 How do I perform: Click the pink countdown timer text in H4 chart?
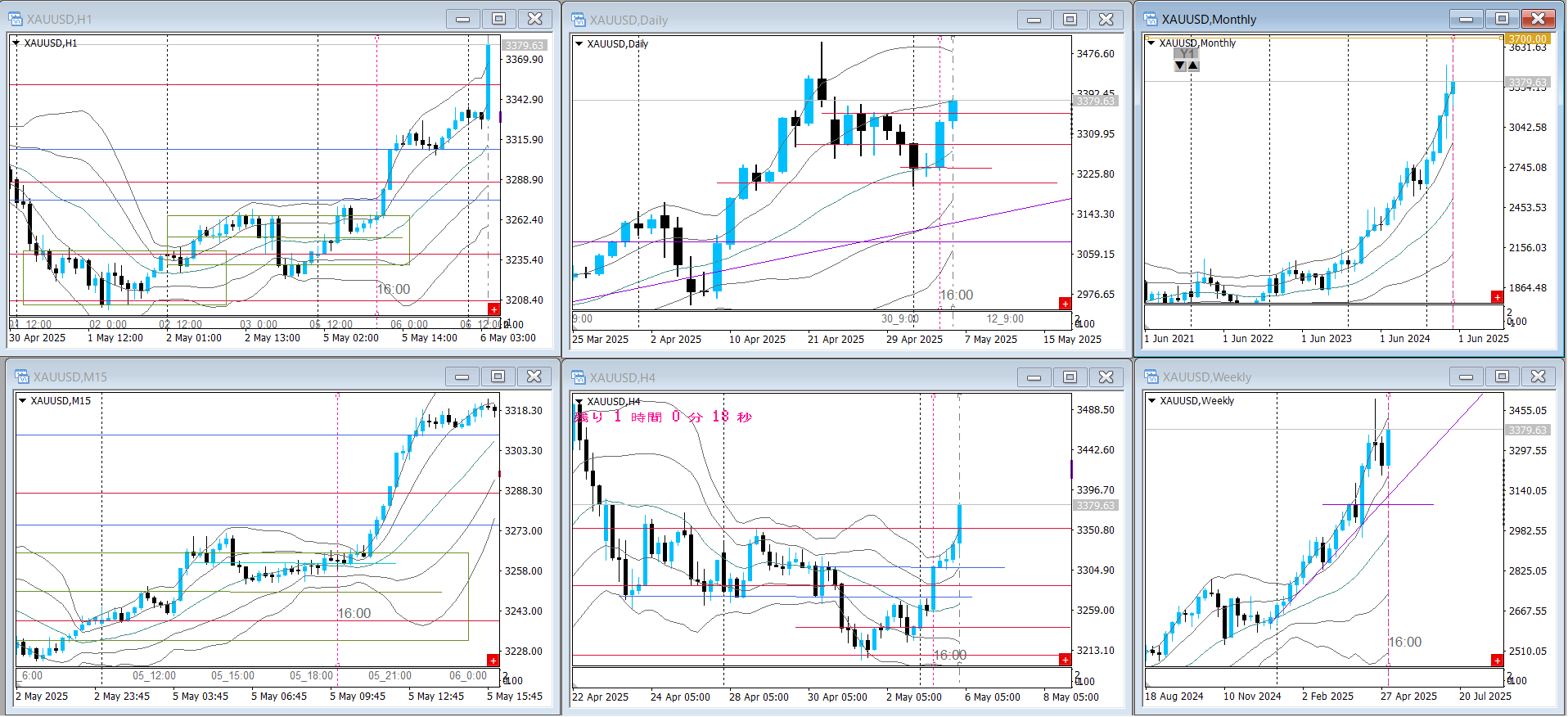[x=663, y=417]
